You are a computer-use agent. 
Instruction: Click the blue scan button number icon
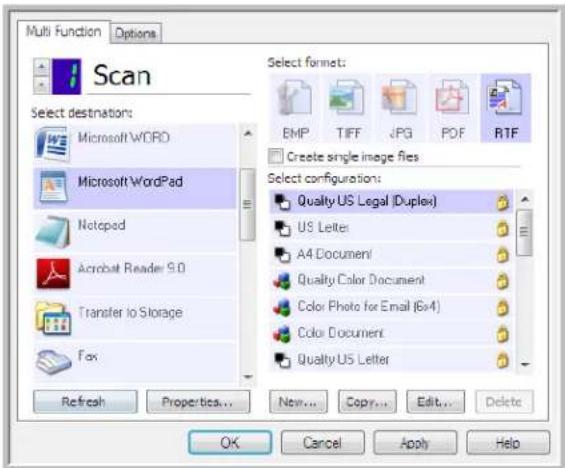click(x=67, y=76)
